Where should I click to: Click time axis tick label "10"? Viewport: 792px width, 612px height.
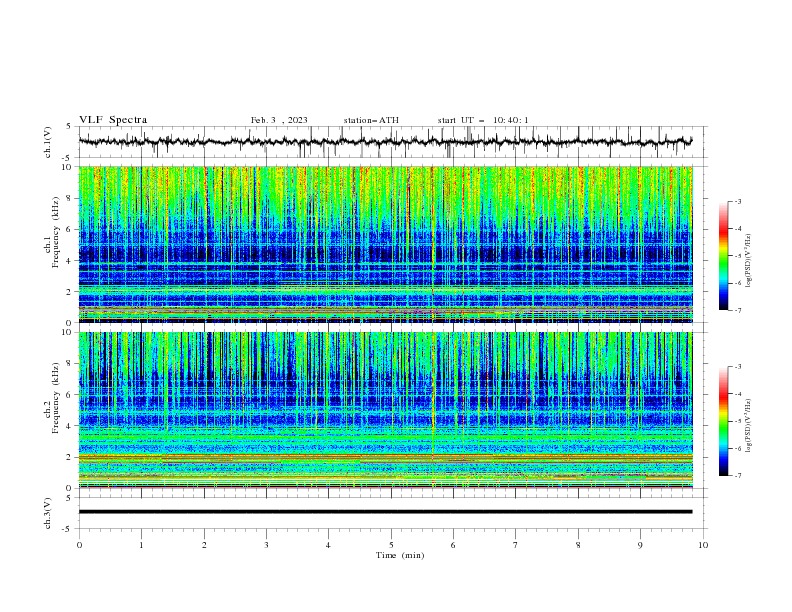[x=703, y=545]
